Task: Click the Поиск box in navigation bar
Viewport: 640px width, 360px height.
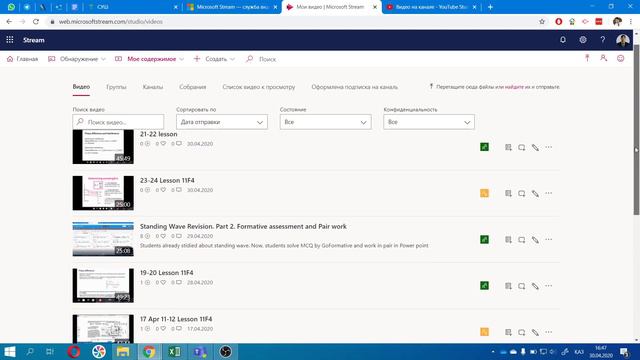Action: point(267,59)
